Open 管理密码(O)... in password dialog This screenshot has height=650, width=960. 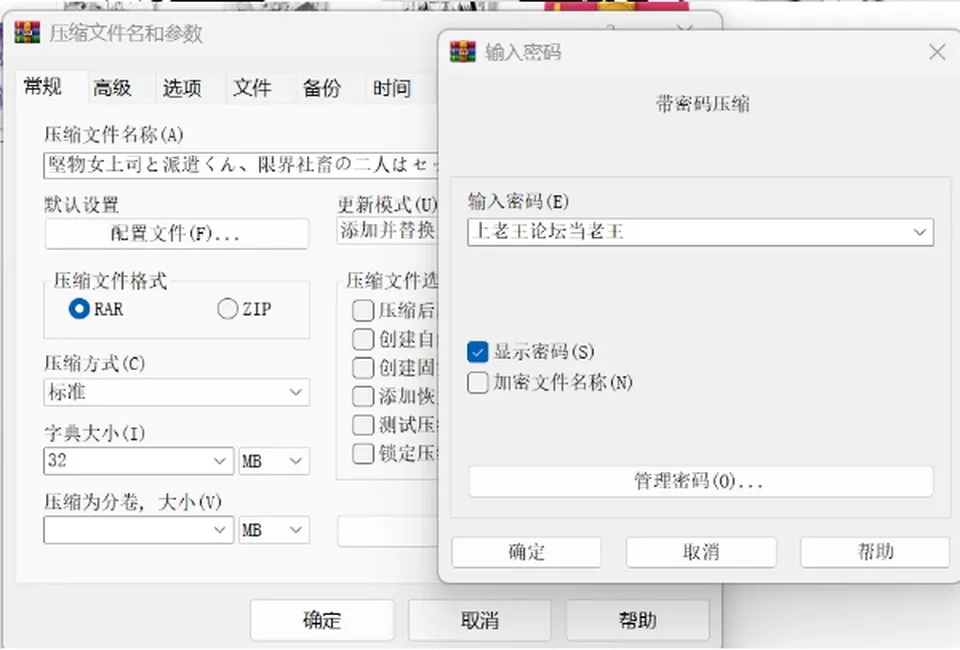701,481
